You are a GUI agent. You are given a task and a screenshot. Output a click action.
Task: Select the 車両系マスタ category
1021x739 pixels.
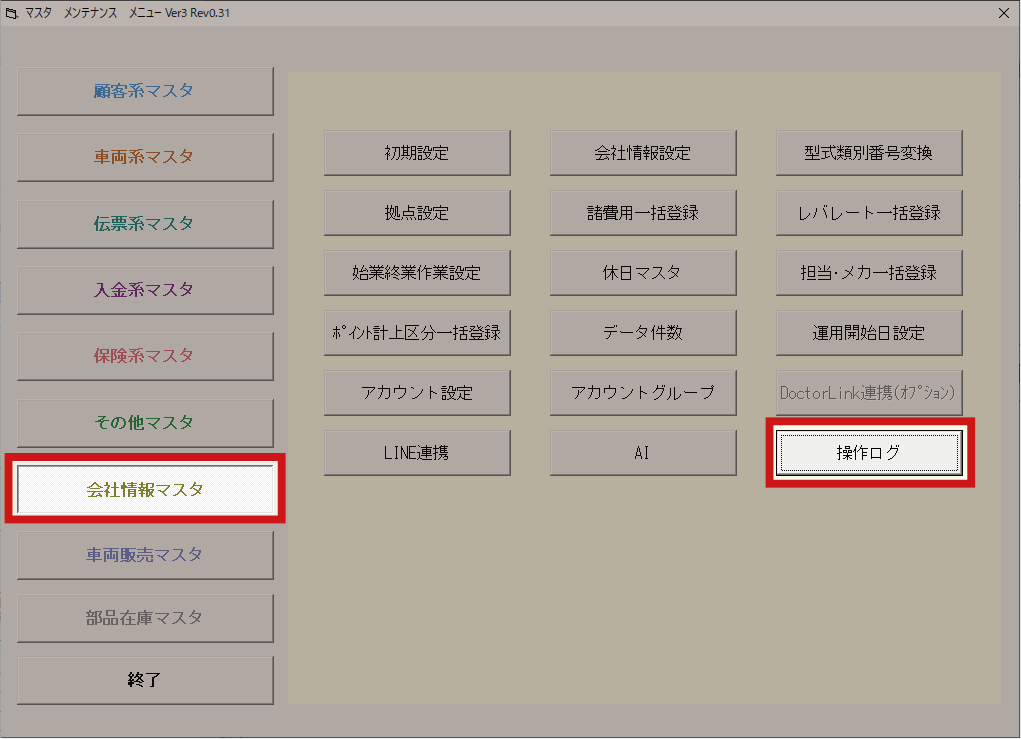pos(145,158)
